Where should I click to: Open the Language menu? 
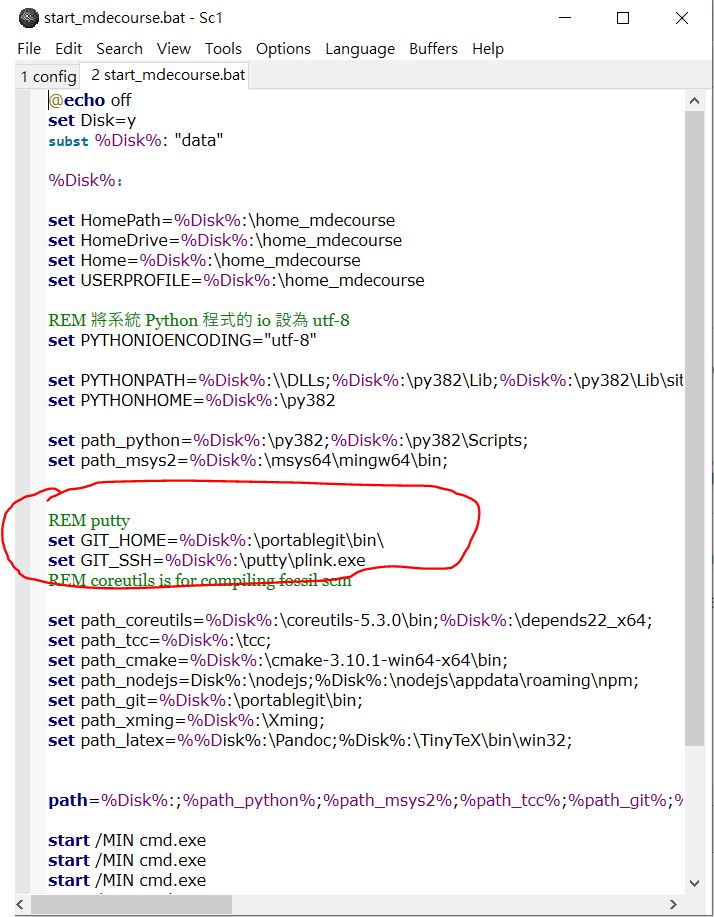pos(360,48)
